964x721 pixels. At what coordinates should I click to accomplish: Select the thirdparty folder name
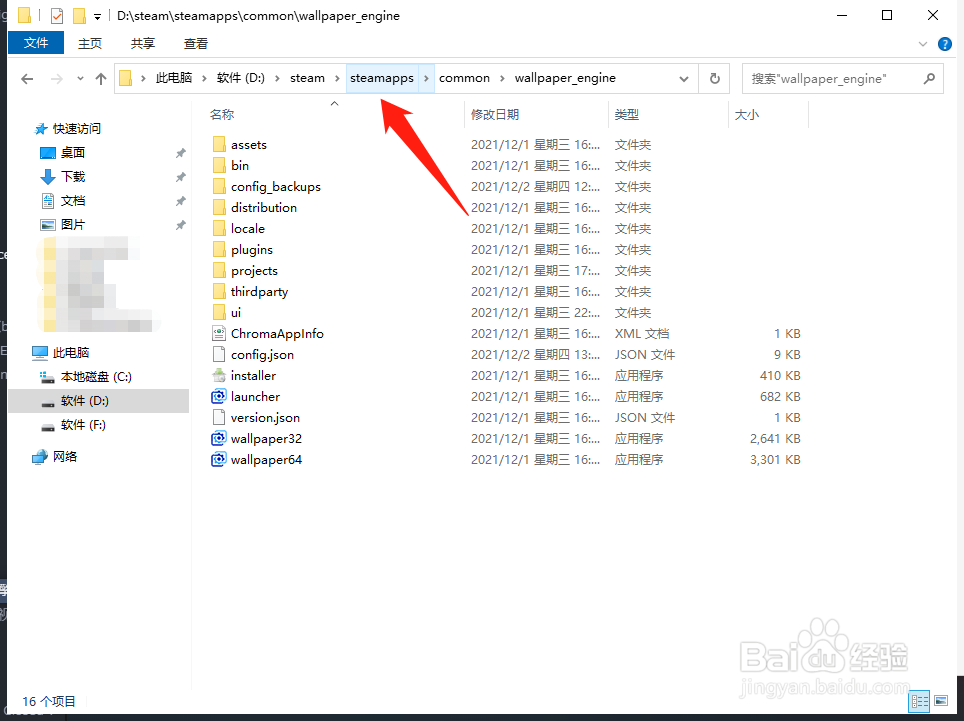pyautogui.click(x=259, y=292)
